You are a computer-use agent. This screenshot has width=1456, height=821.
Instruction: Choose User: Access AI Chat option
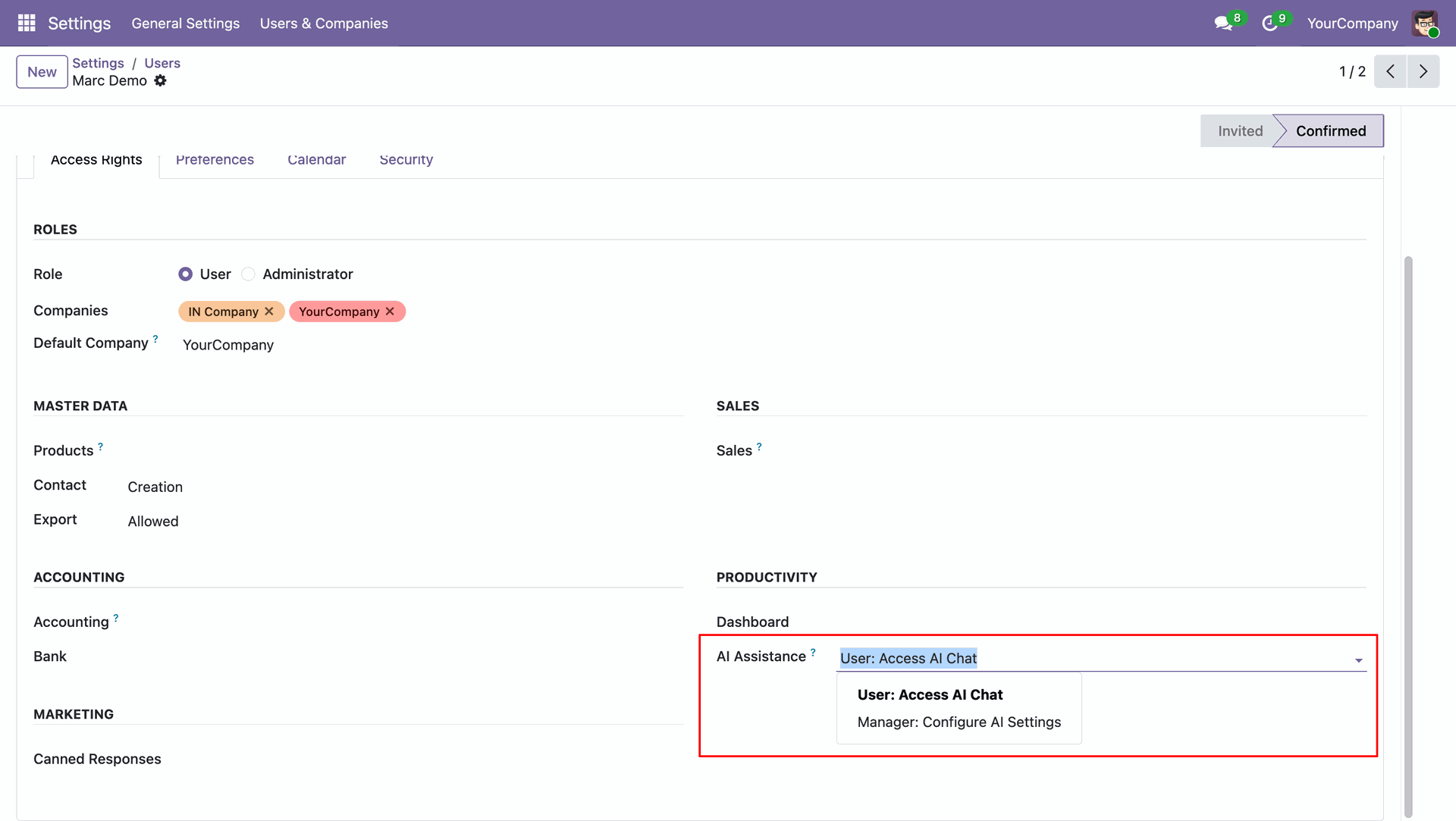point(930,694)
